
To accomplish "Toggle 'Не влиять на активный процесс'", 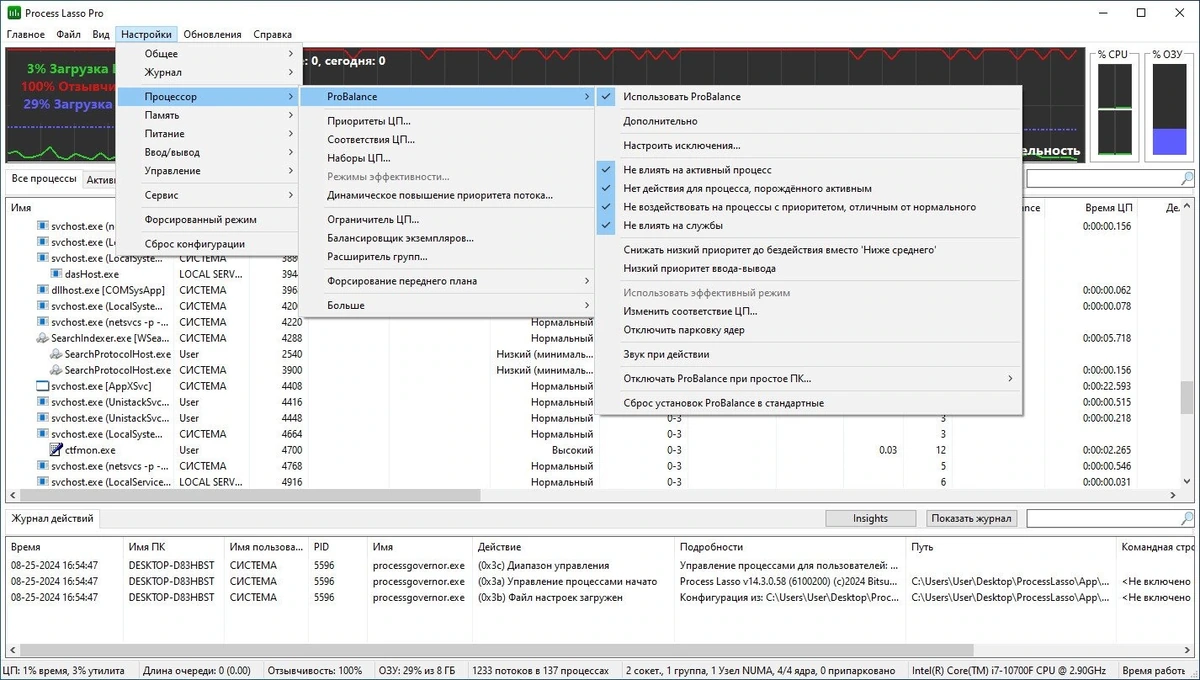I will [808, 170].
